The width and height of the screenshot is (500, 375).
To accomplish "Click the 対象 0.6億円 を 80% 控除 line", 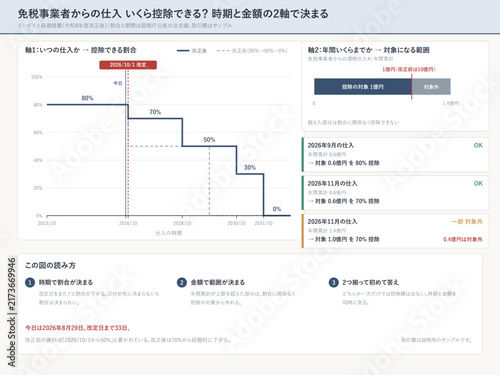I will click(344, 163).
